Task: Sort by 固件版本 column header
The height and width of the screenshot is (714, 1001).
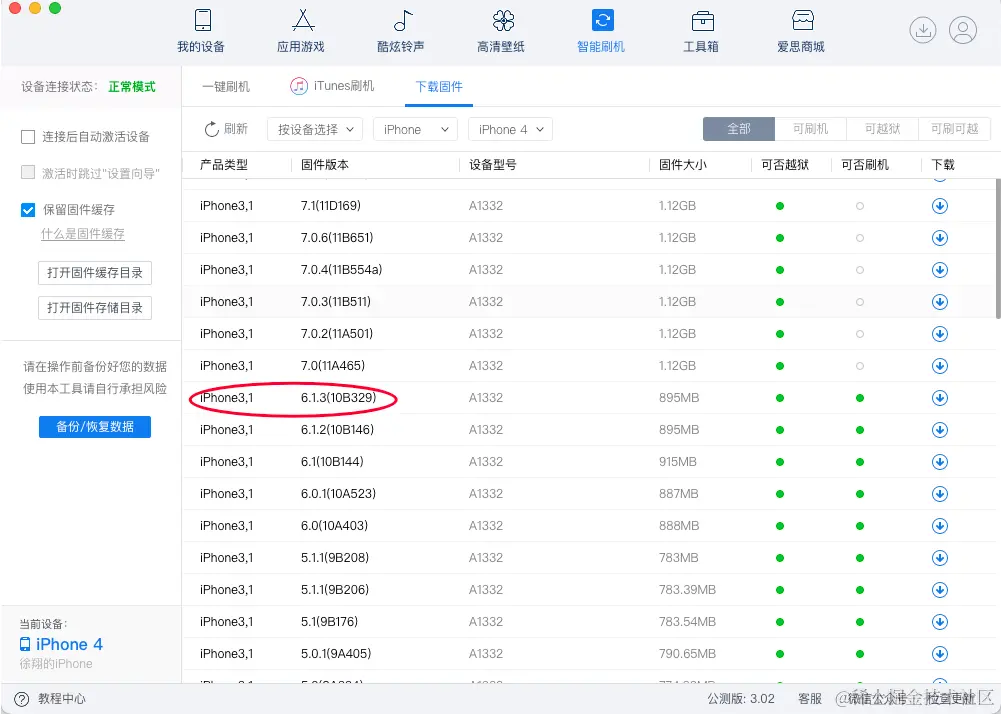Action: coord(325,165)
